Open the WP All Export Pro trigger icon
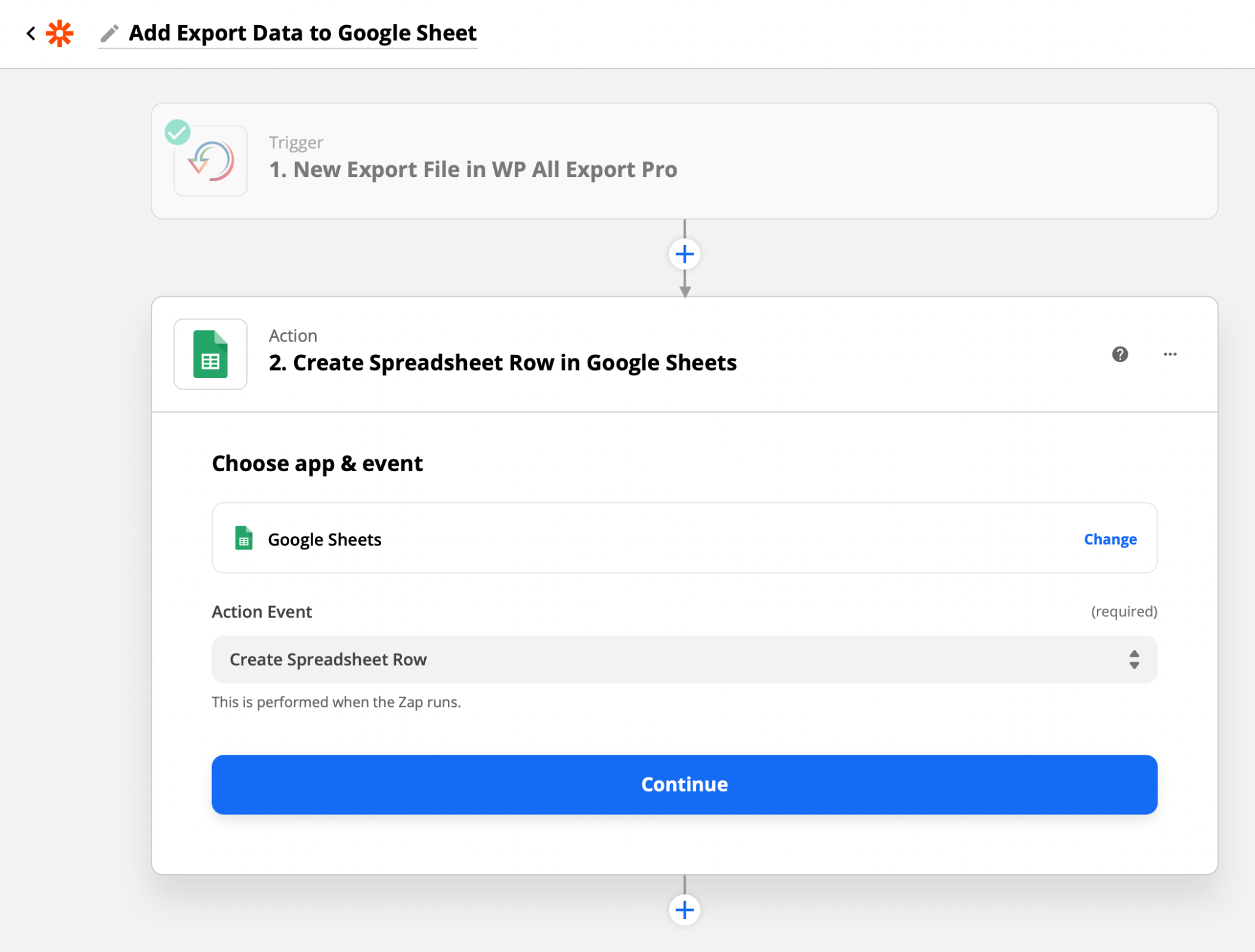 point(210,161)
